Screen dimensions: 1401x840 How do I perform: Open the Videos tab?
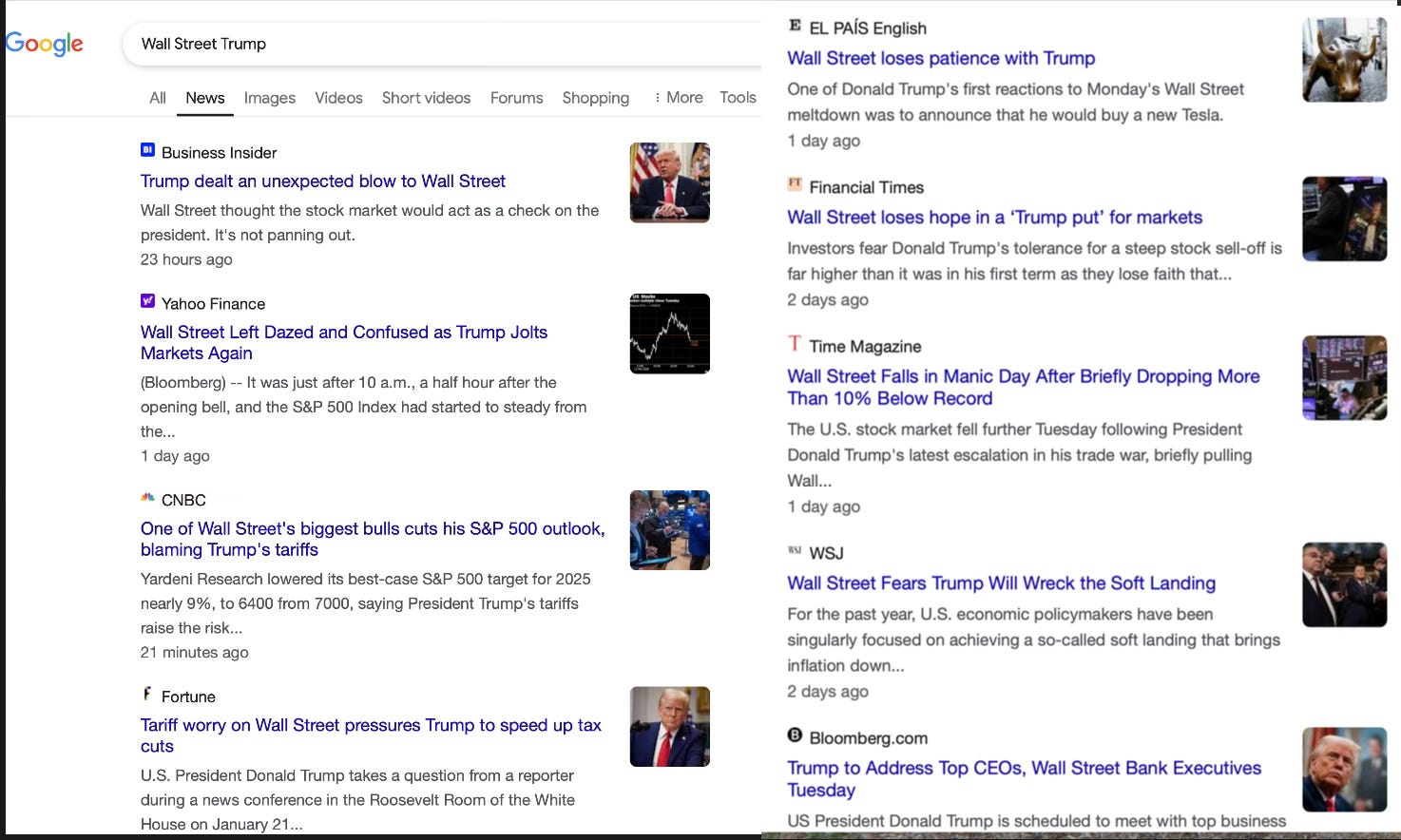click(x=338, y=97)
